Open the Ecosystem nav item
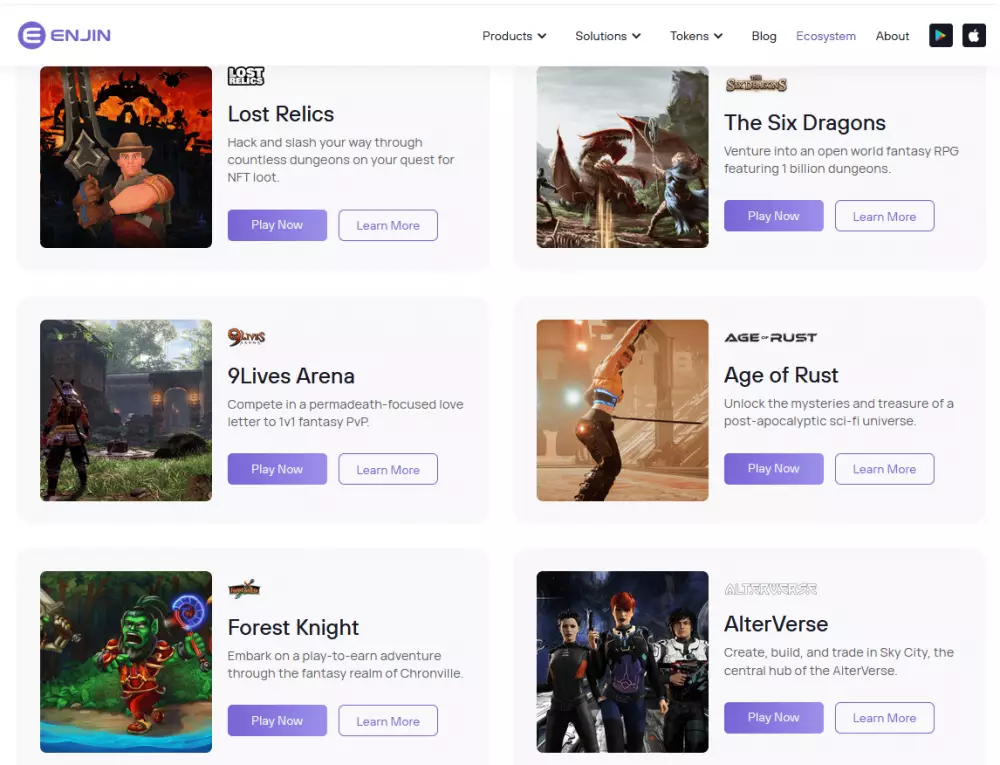The image size is (1000, 765). 825,36
